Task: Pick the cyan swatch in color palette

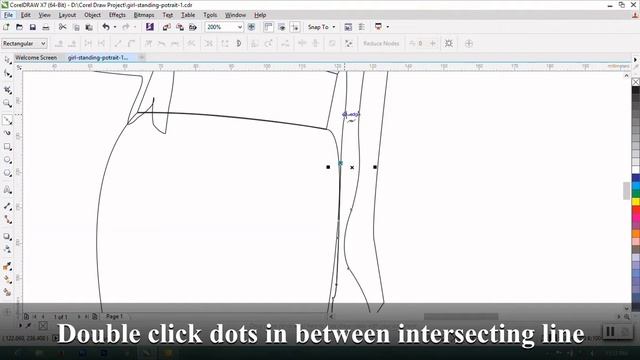Action: tap(636, 186)
